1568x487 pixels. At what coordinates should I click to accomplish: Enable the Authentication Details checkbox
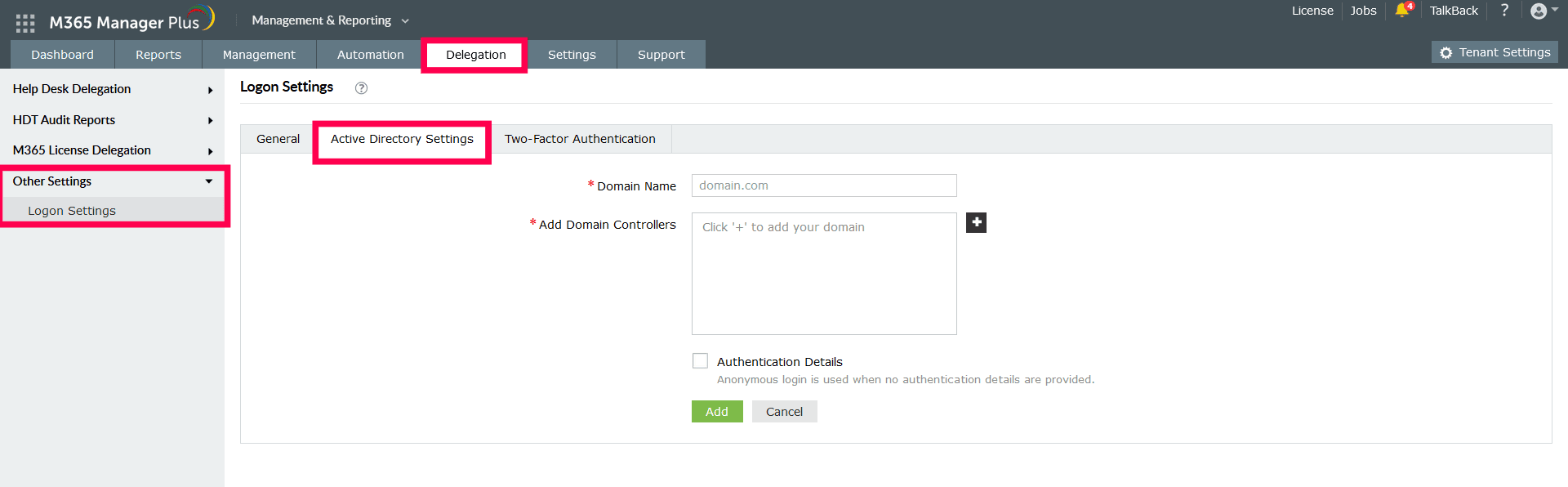[x=700, y=361]
